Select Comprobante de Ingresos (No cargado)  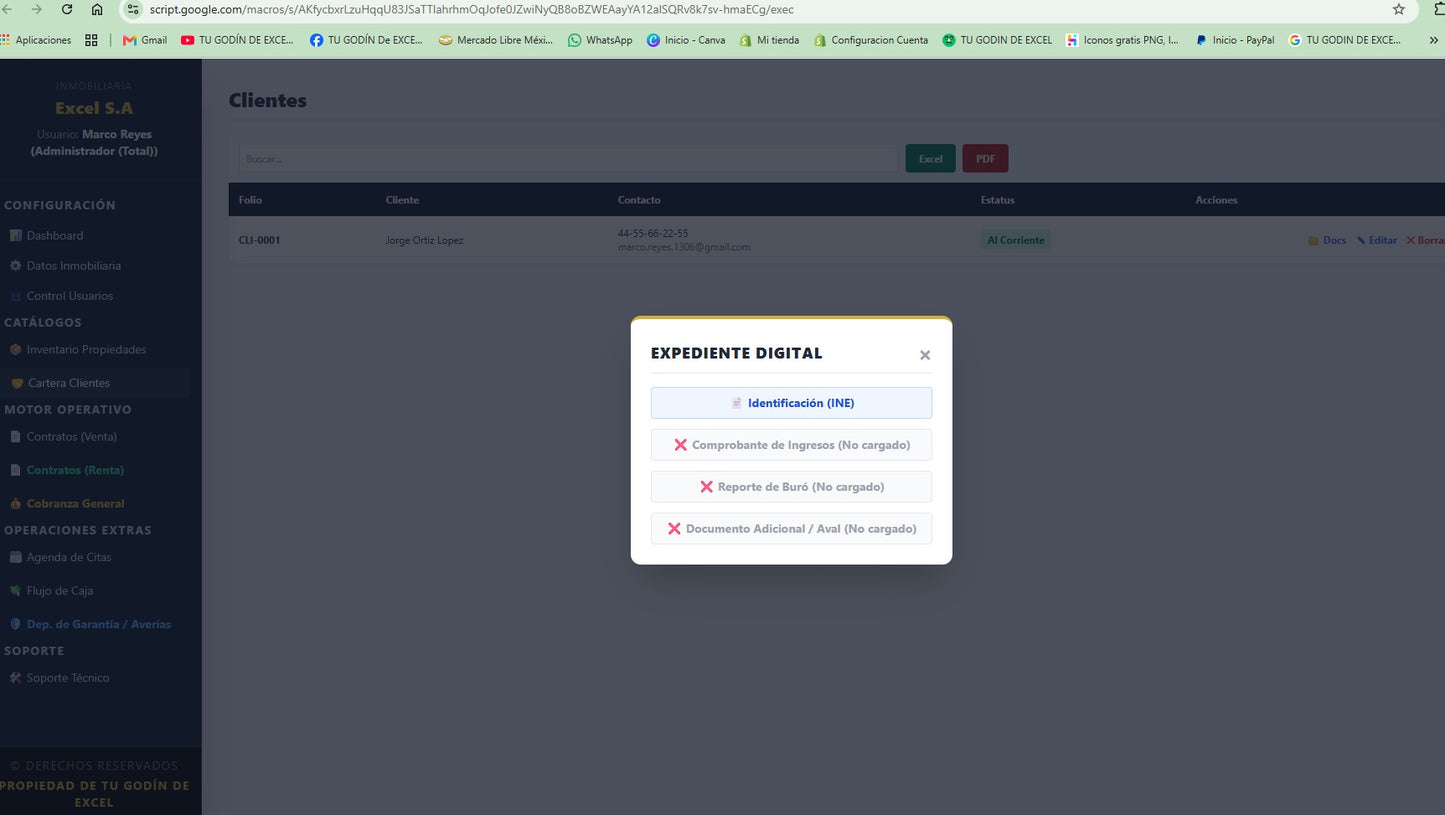791,445
